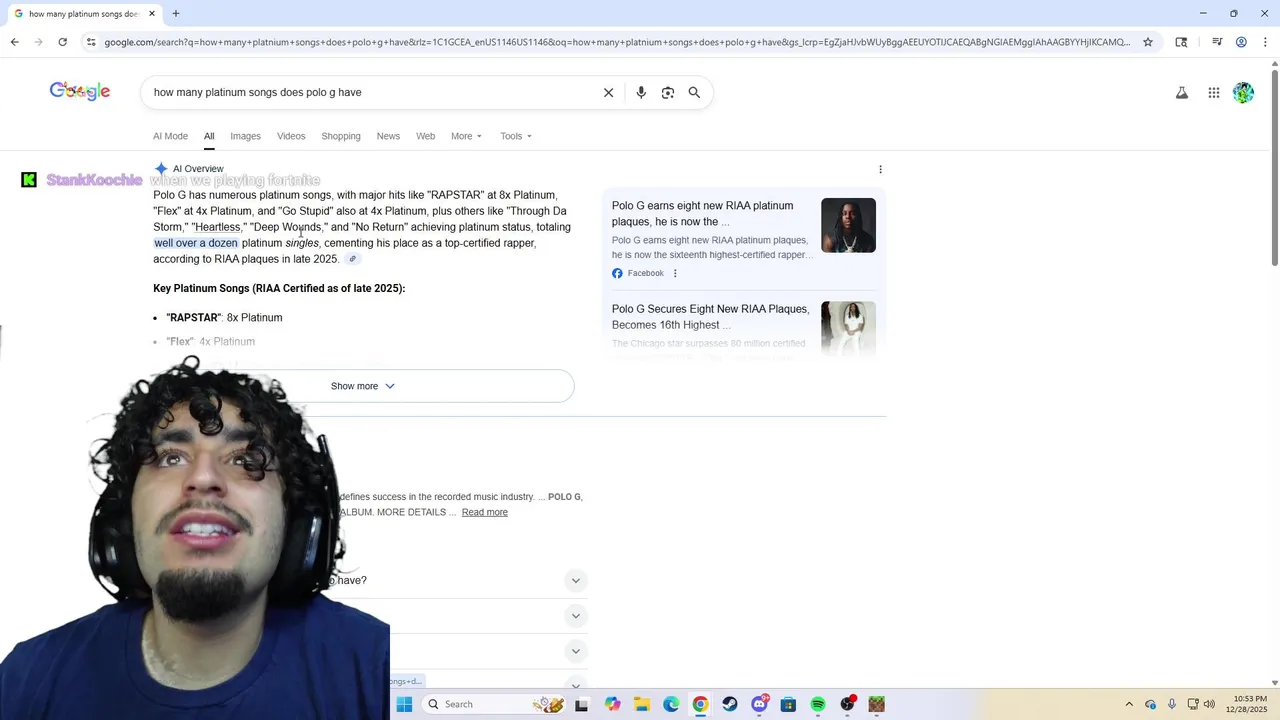Viewport: 1280px width, 720px height.
Task: Open AI Overview three-dot options
Action: (x=880, y=169)
